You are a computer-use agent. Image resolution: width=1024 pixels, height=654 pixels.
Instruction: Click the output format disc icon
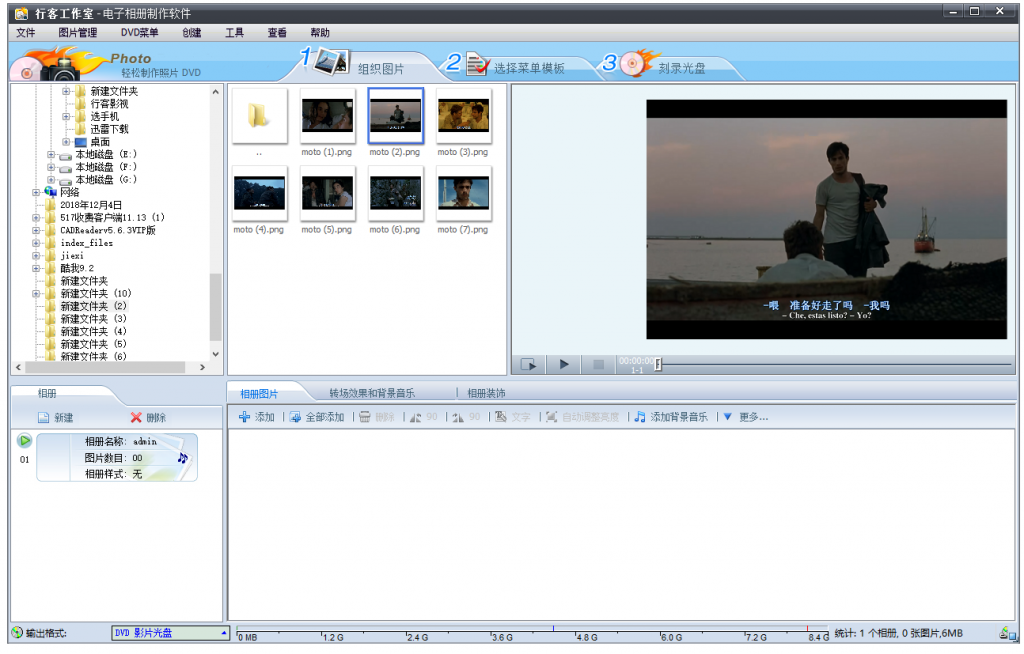pos(18,632)
